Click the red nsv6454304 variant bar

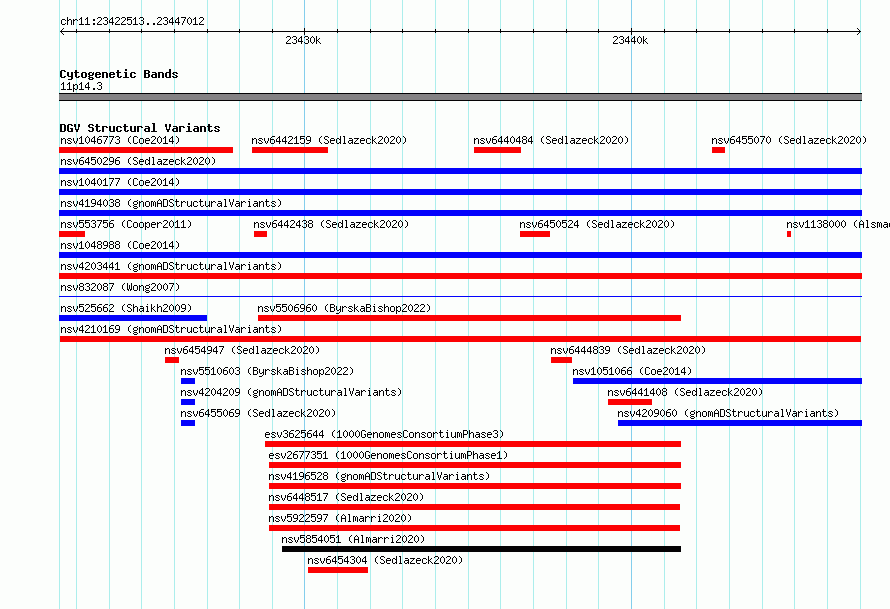coord(338,570)
